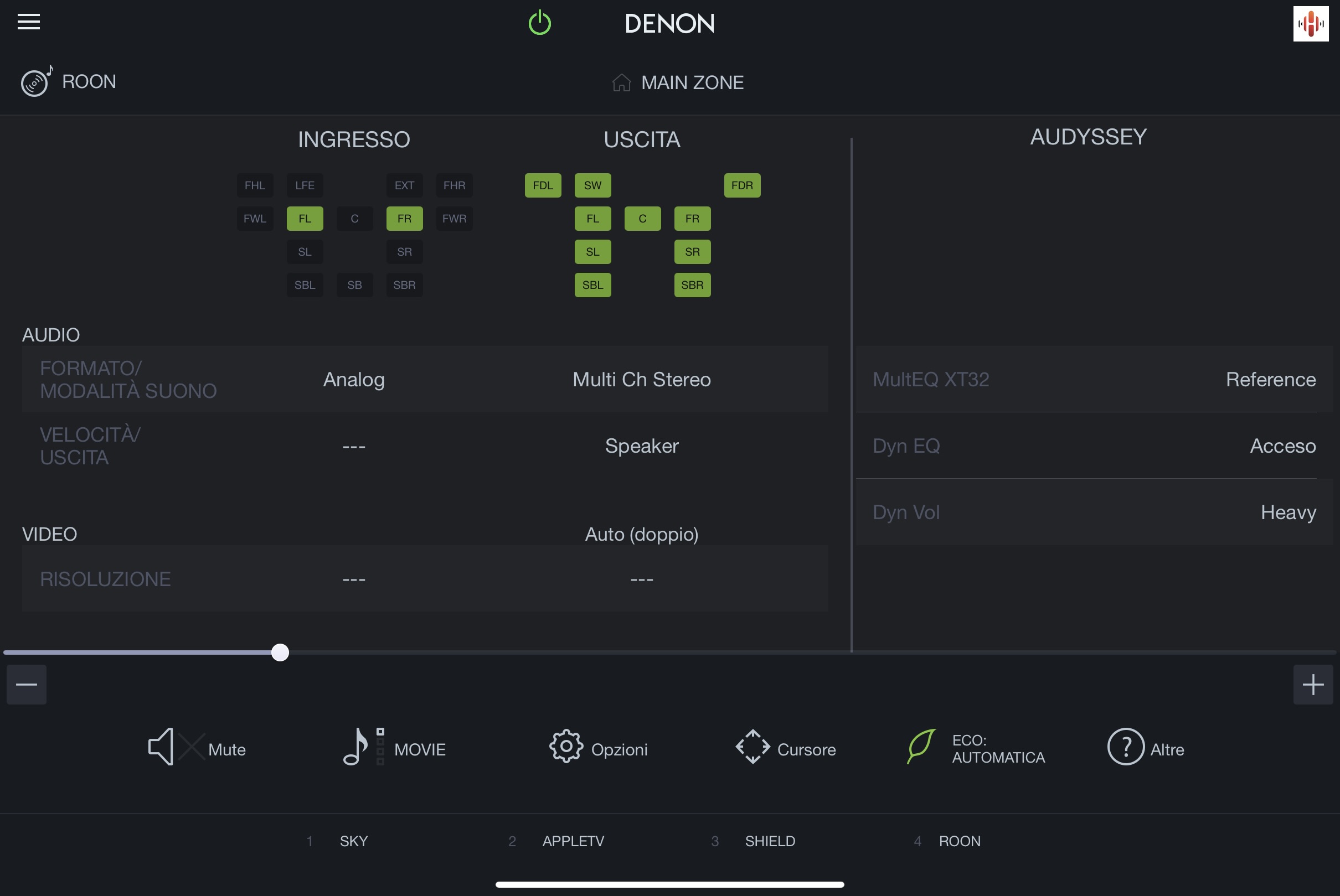Screen dimensions: 1340x896
Task: Click Multi Ch Stereo sound mode
Action: tap(641, 380)
